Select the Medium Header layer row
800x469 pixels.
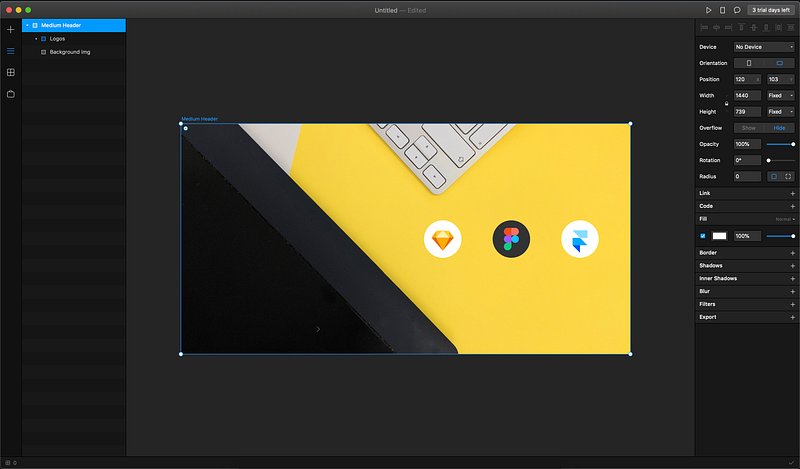pyautogui.click(x=74, y=25)
